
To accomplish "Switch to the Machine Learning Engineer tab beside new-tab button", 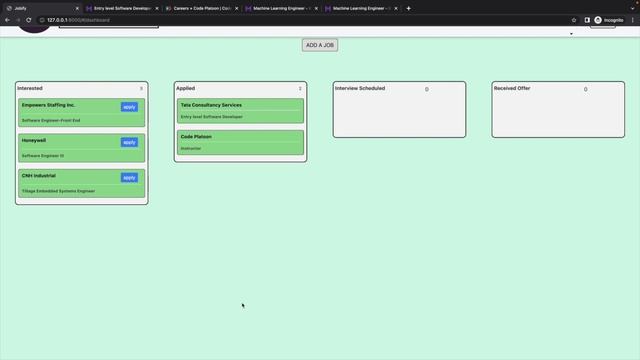I will pyautogui.click(x=361, y=8).
